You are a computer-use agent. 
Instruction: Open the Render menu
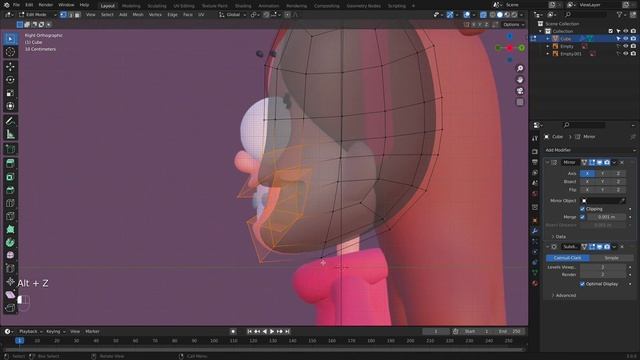(46, 5)
